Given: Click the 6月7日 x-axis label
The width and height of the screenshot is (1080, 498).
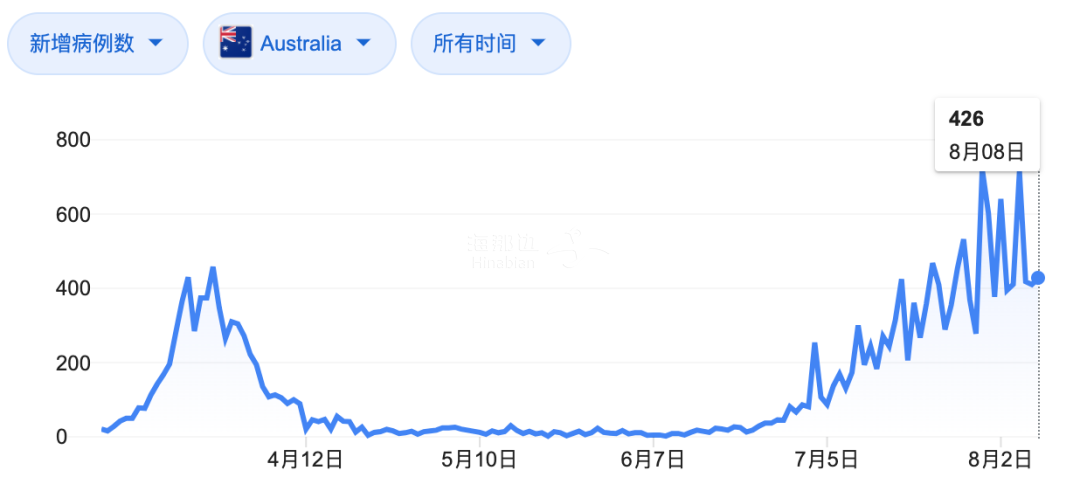Looking at the screenshot, I should tap(653, 460).
